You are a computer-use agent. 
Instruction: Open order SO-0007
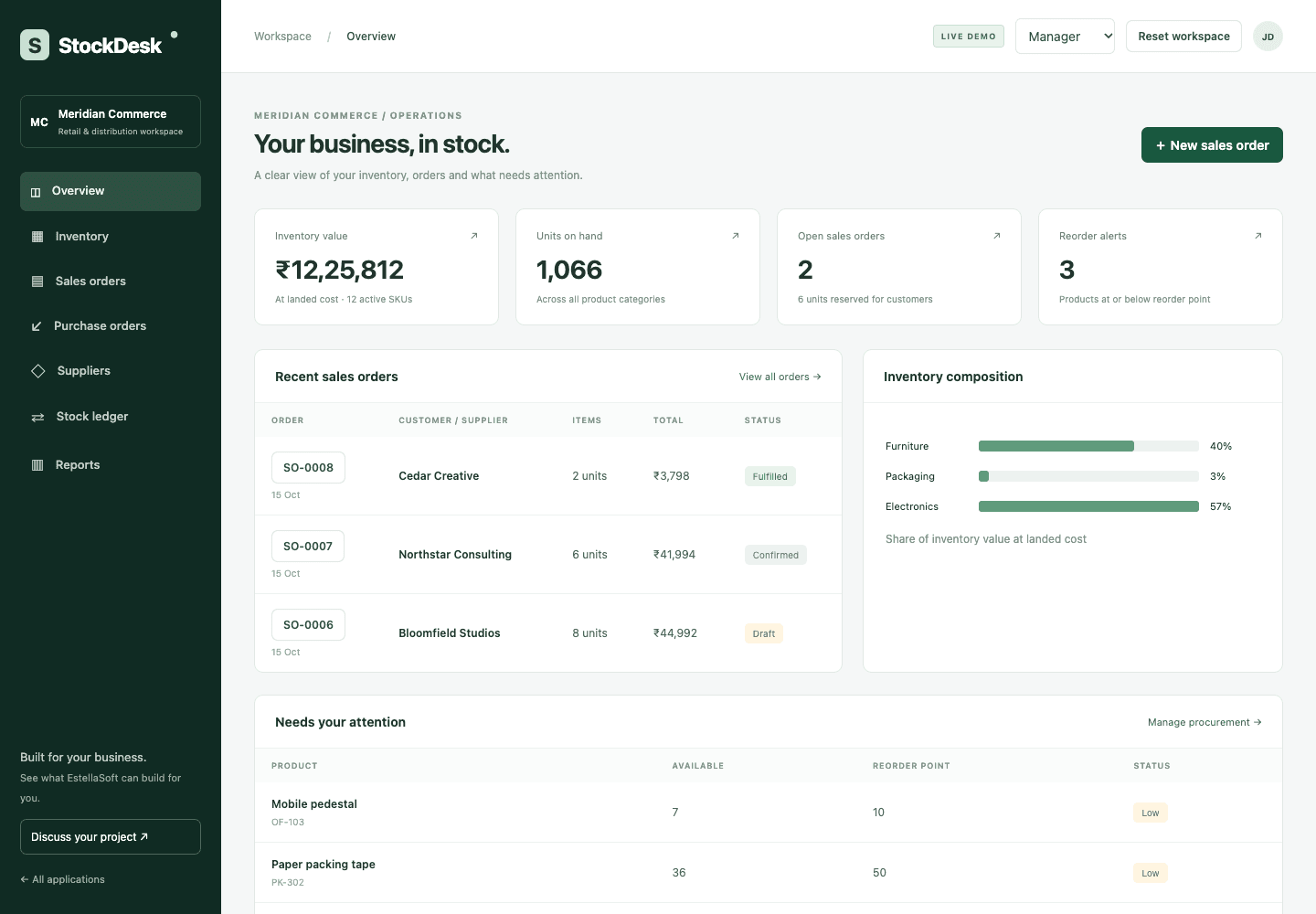tap(308, 546)
